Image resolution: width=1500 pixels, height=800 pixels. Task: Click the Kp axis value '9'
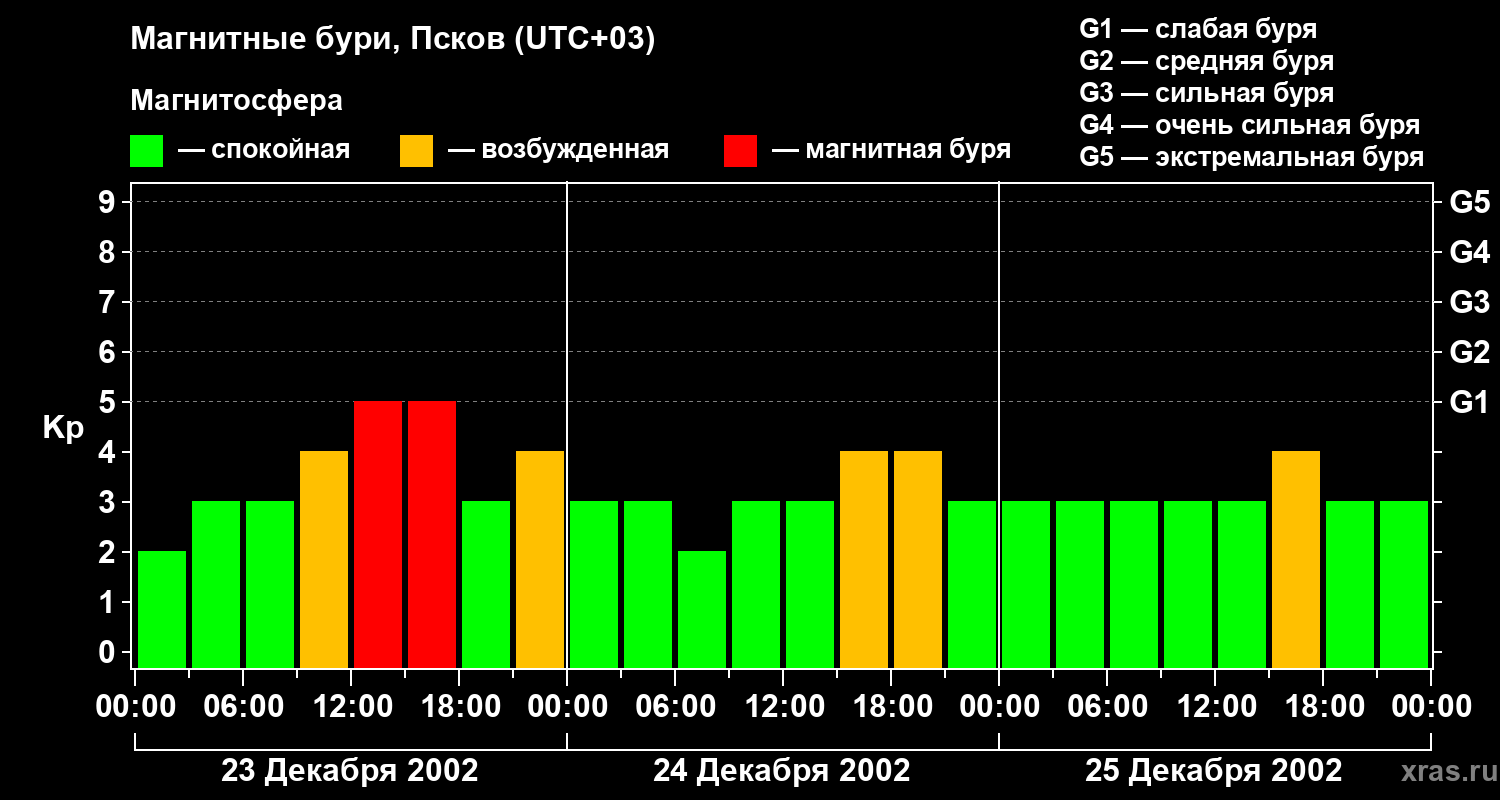coord(109,202)
